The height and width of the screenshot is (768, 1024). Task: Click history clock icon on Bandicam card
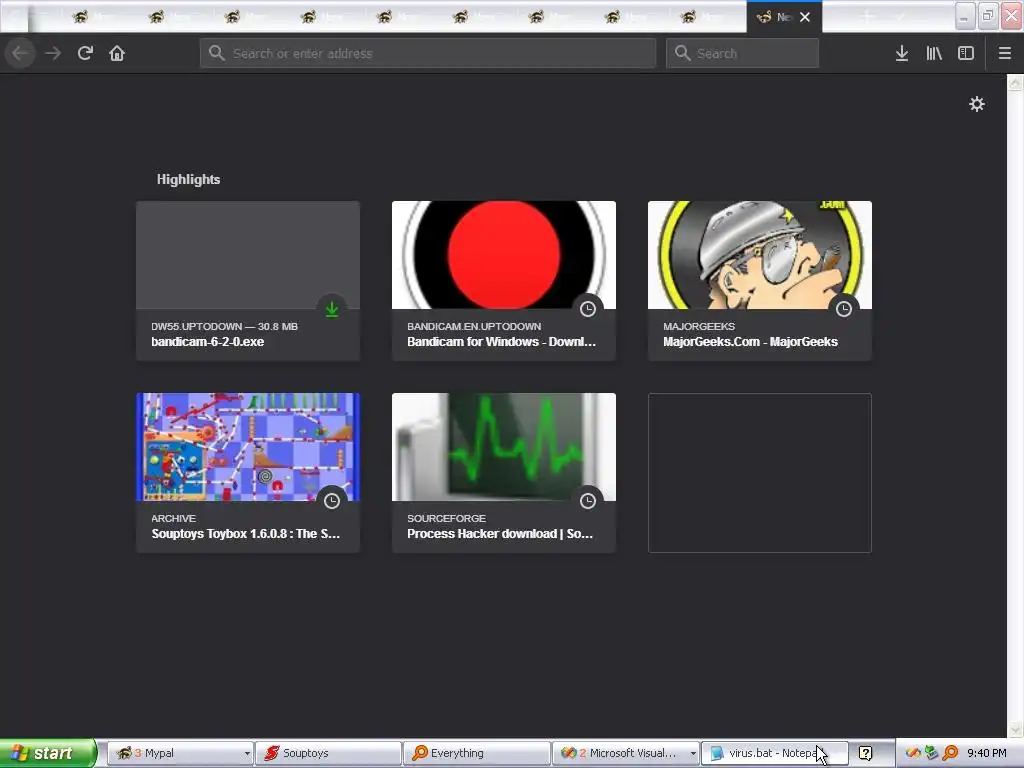point(588,309)
